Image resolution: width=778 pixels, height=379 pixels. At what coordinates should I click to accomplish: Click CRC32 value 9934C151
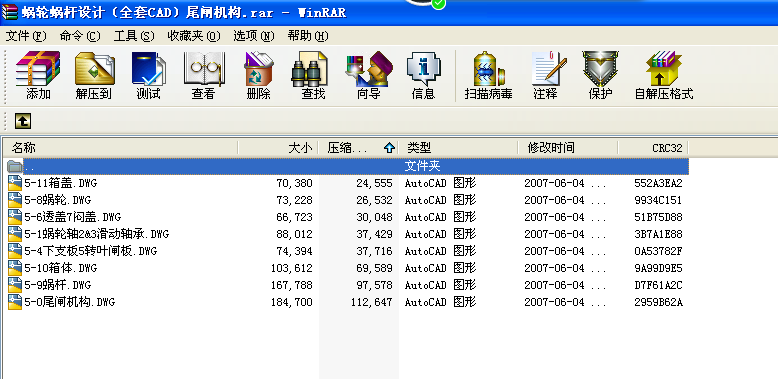[x=658, y=200]
